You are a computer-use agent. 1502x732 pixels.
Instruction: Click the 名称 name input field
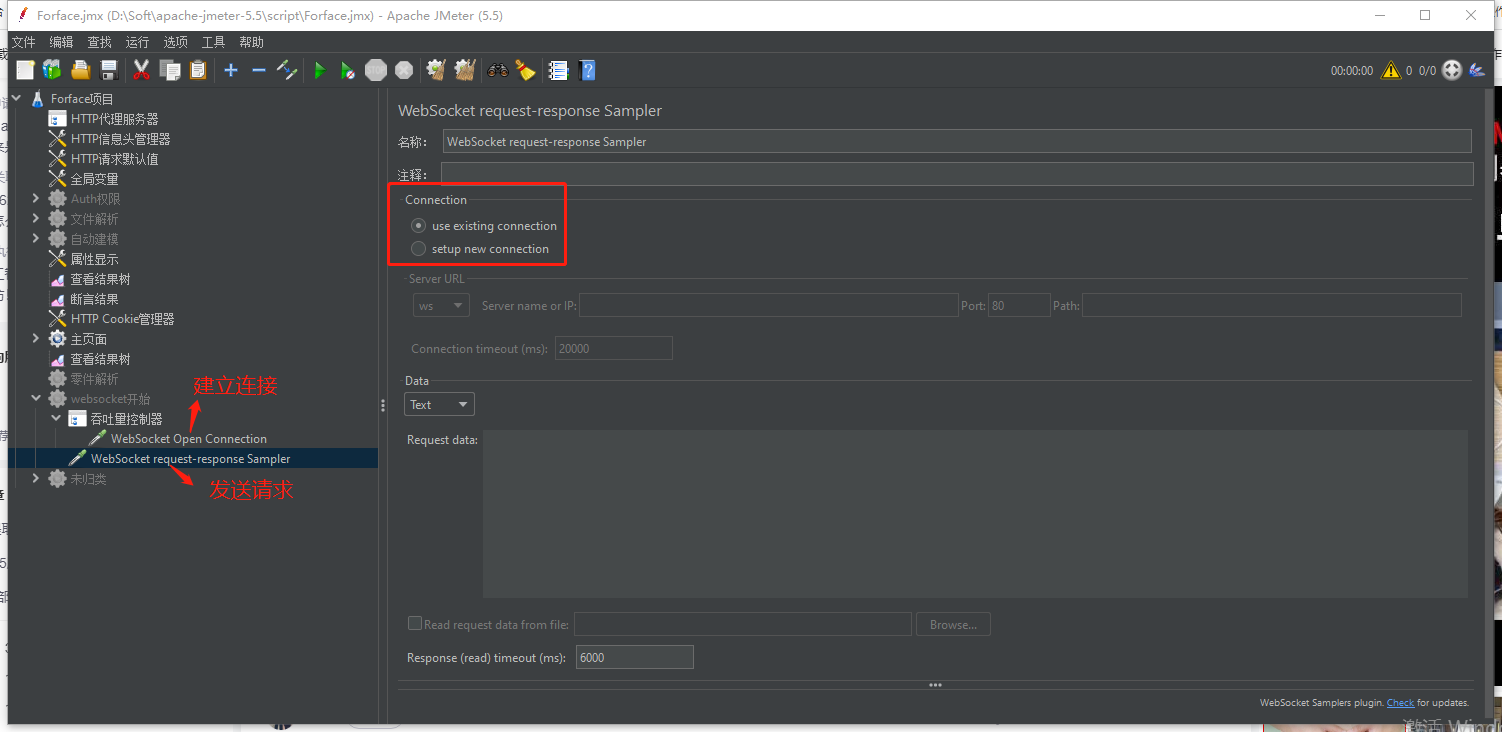pyautogui.click(x=957, y=141)
